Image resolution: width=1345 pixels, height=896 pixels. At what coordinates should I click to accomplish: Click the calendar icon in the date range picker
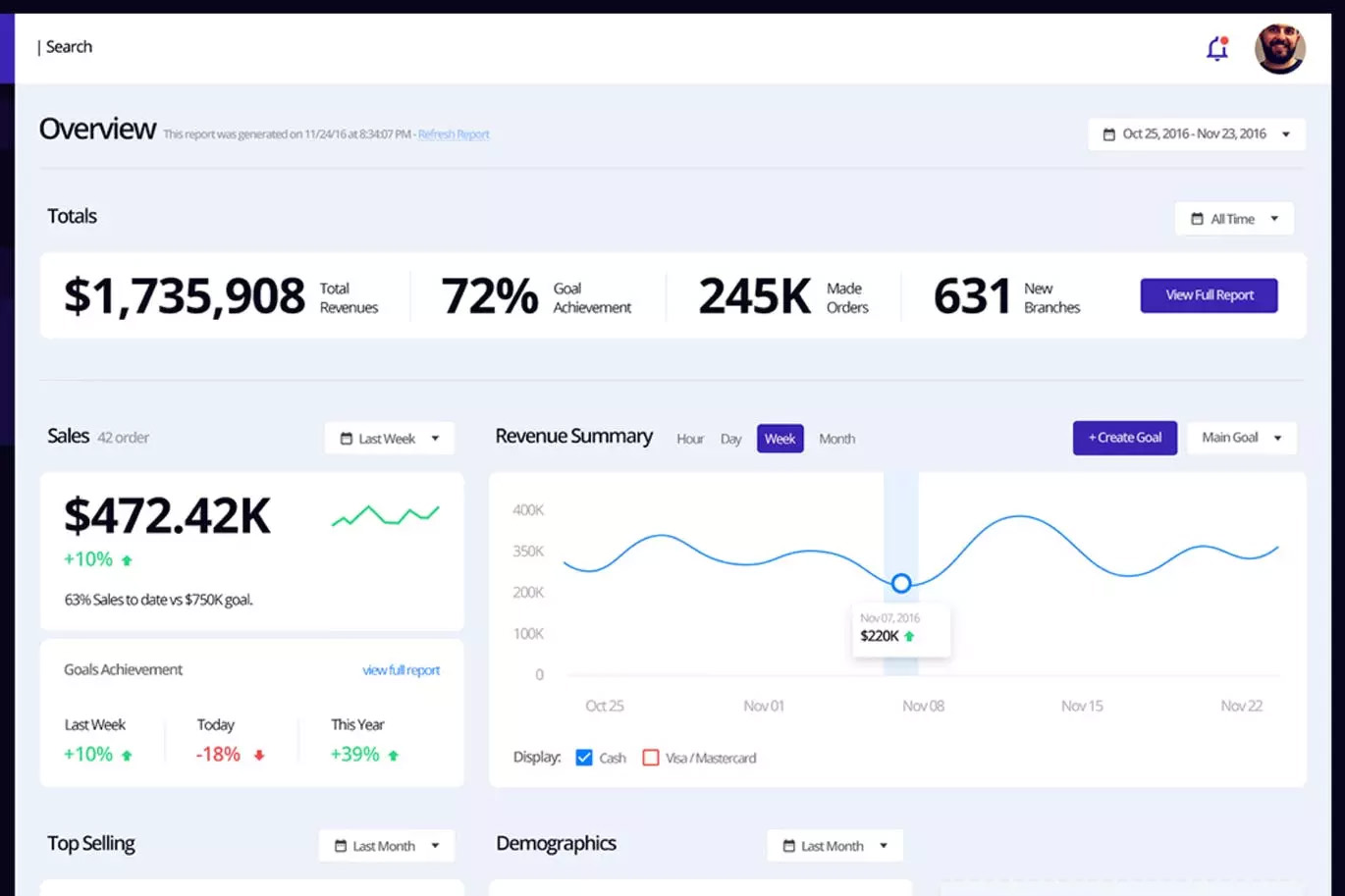coord(1109,134)
